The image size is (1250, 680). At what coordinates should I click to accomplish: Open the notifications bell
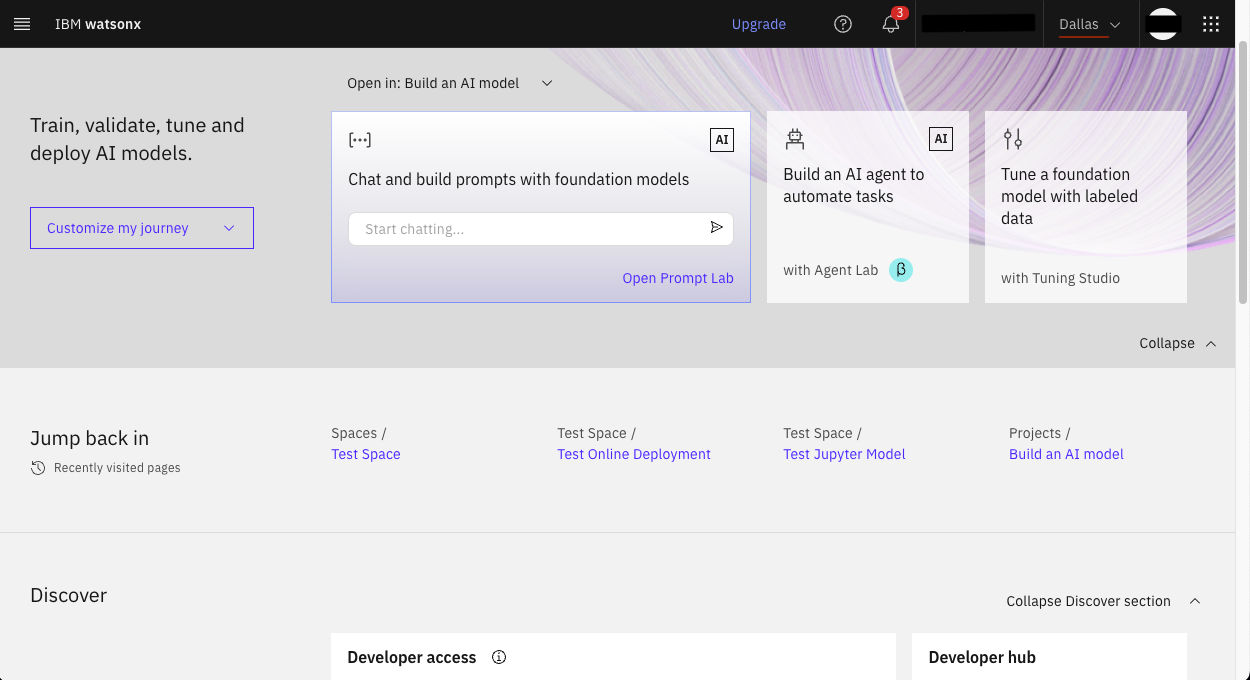tap(891, 24)
